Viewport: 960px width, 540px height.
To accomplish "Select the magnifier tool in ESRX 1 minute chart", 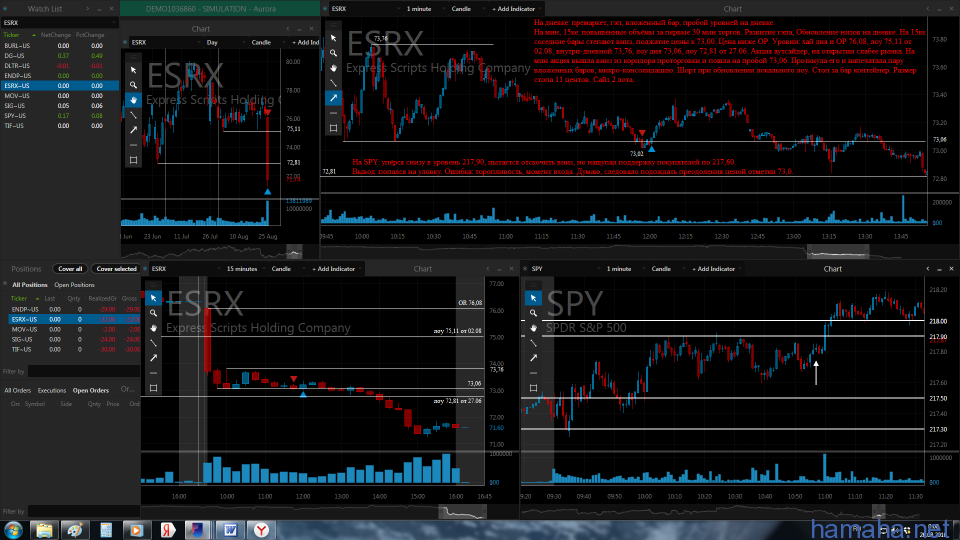I will click(x=333, y=53).
